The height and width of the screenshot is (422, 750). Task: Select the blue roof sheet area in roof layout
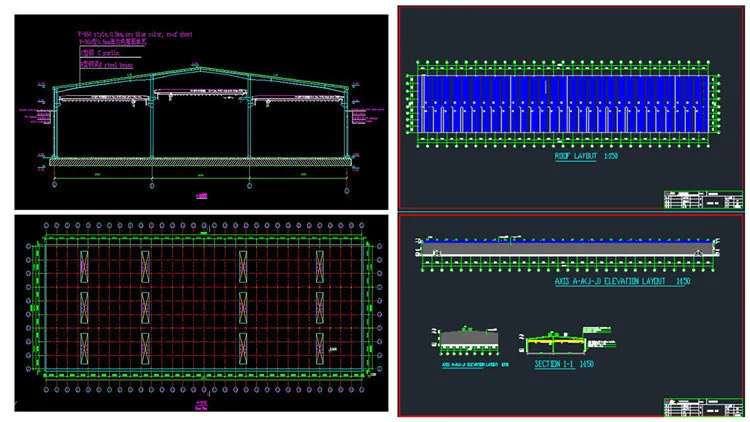(564, 102)
